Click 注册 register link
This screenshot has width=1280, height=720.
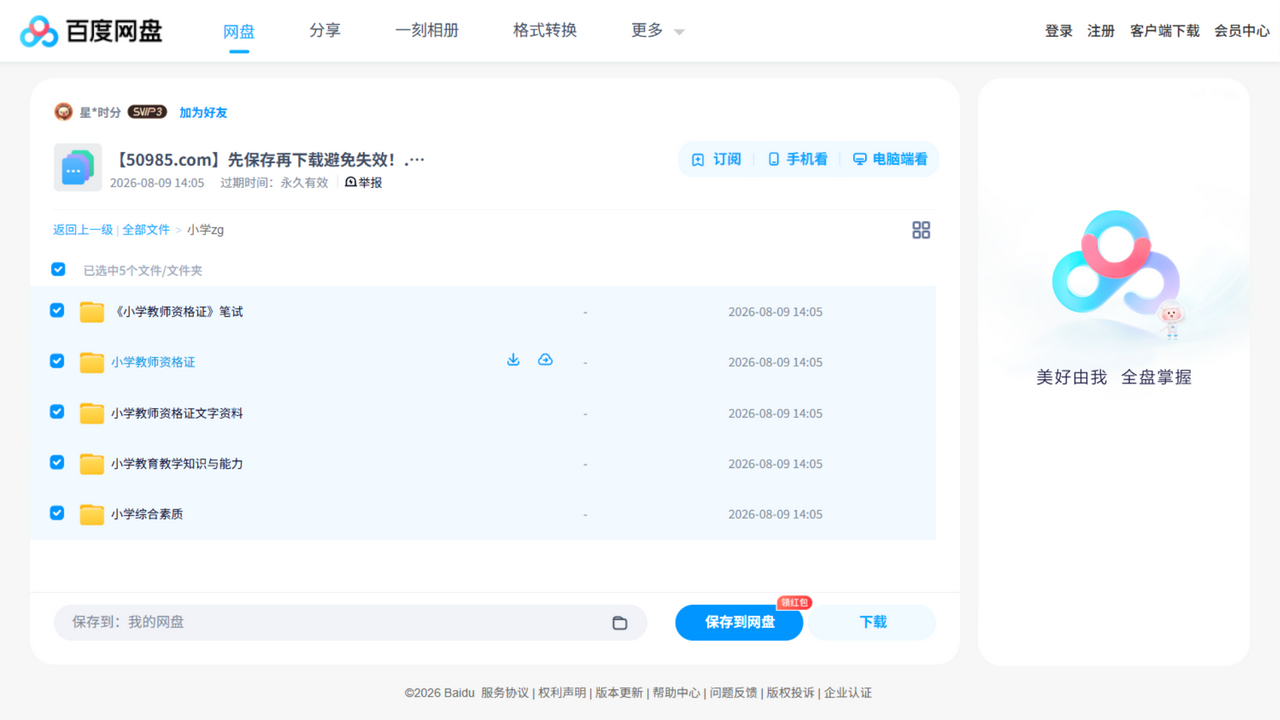point(1101,31)
